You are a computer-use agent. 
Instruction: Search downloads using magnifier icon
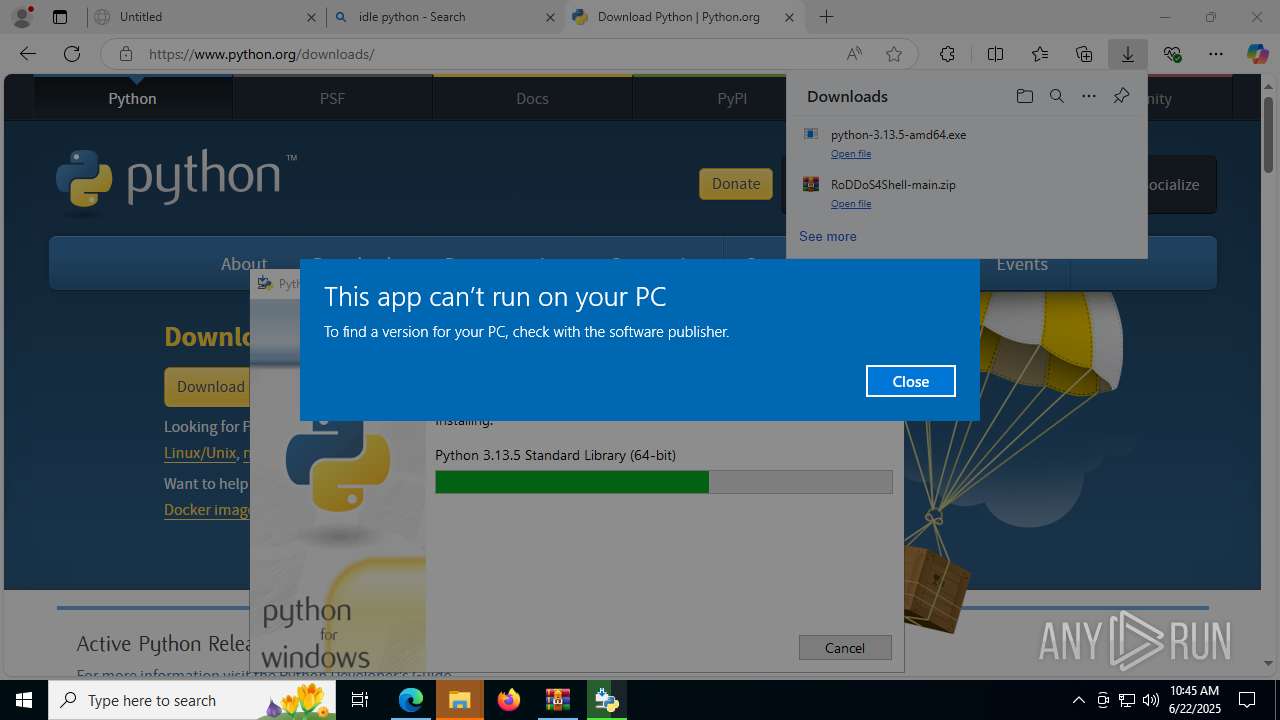pyautogui.click(x=1056, y=96)
